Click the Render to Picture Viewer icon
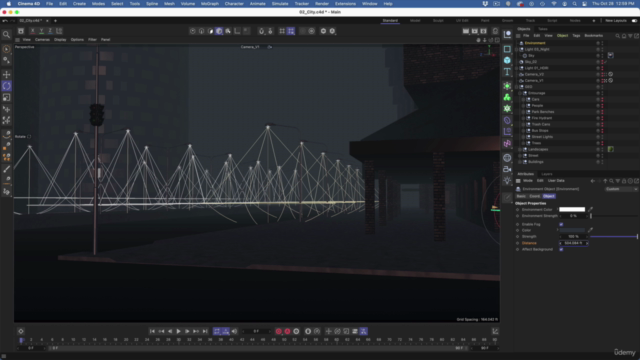The width and height of the screenshot is (640, 360). click(475, 31)
